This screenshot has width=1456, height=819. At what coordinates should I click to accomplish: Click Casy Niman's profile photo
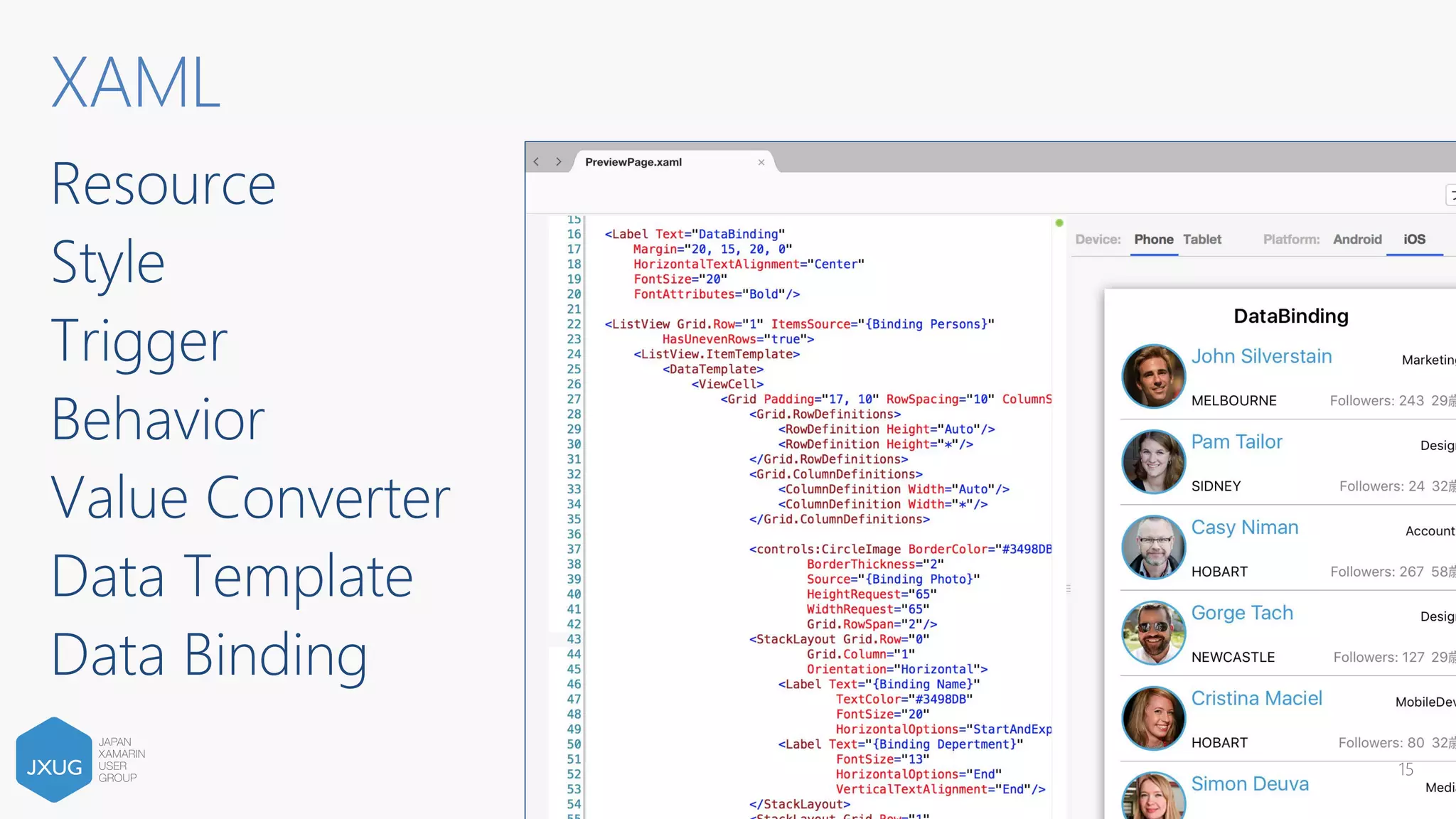coord(1153,547)
